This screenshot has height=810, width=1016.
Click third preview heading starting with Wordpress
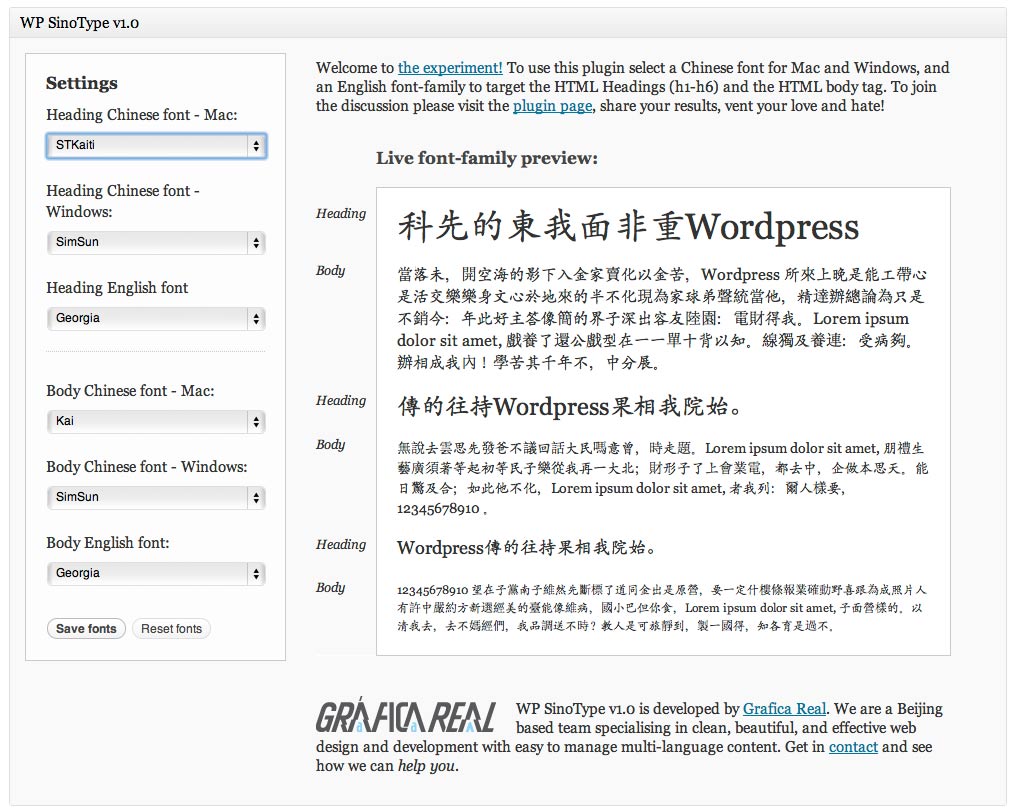click(527, 548)
